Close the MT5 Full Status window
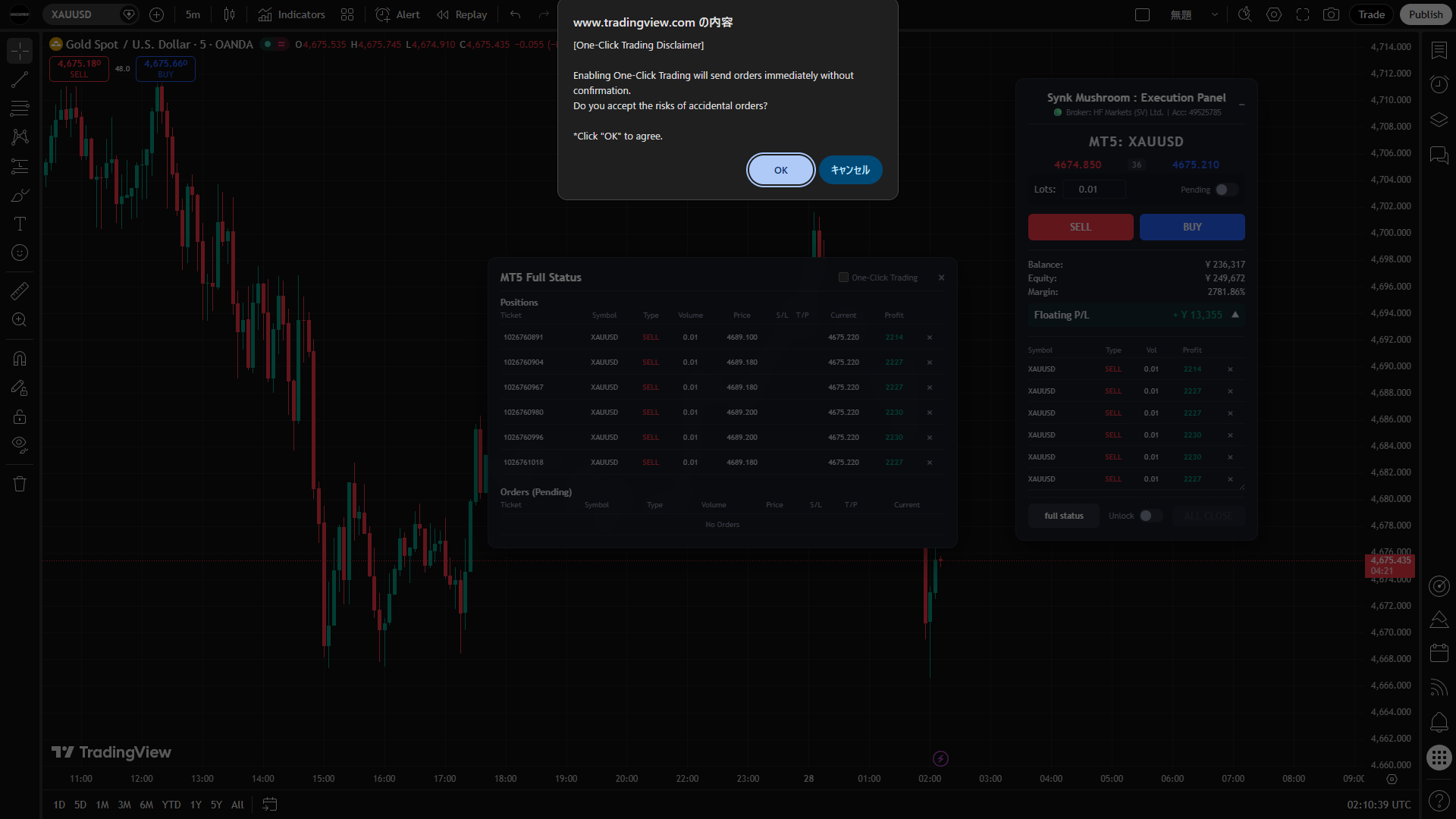The width and height of the screenshot is (1456, 819). pyautogui.click(x=942, y=278)
